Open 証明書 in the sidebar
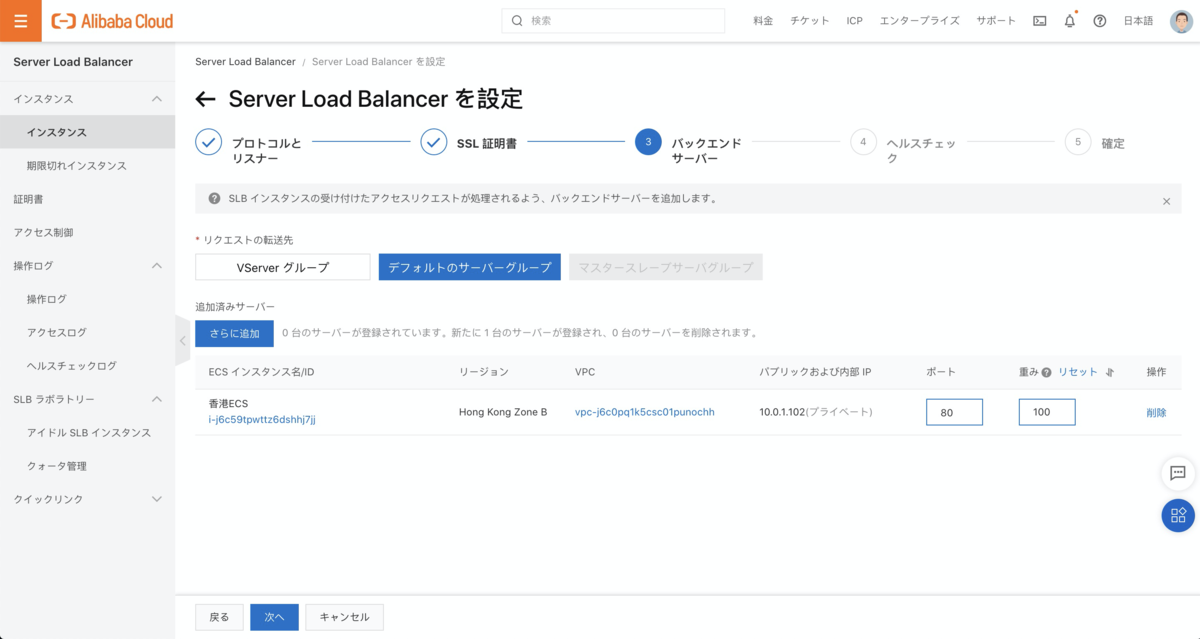1200x639 pixels. pyautogui.click(x=28, y=199)
